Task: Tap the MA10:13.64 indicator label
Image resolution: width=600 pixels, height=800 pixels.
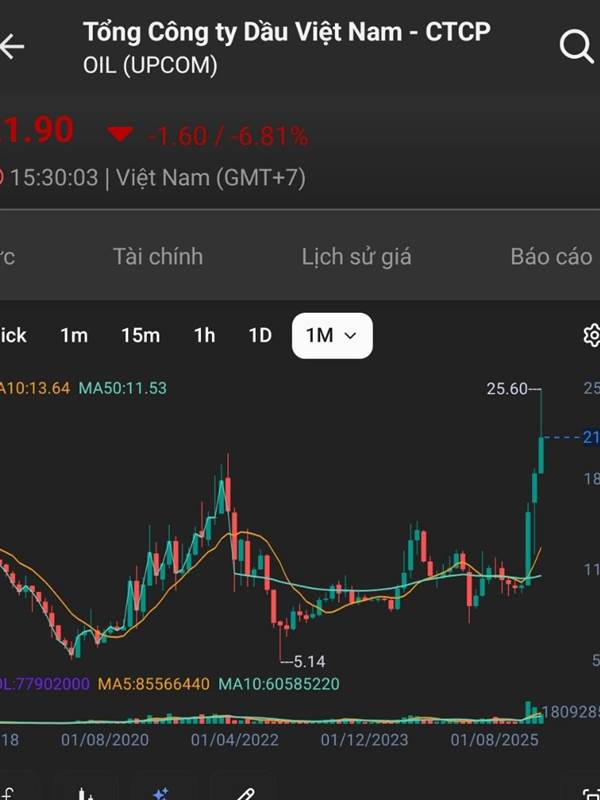Action: coord(35,388)
